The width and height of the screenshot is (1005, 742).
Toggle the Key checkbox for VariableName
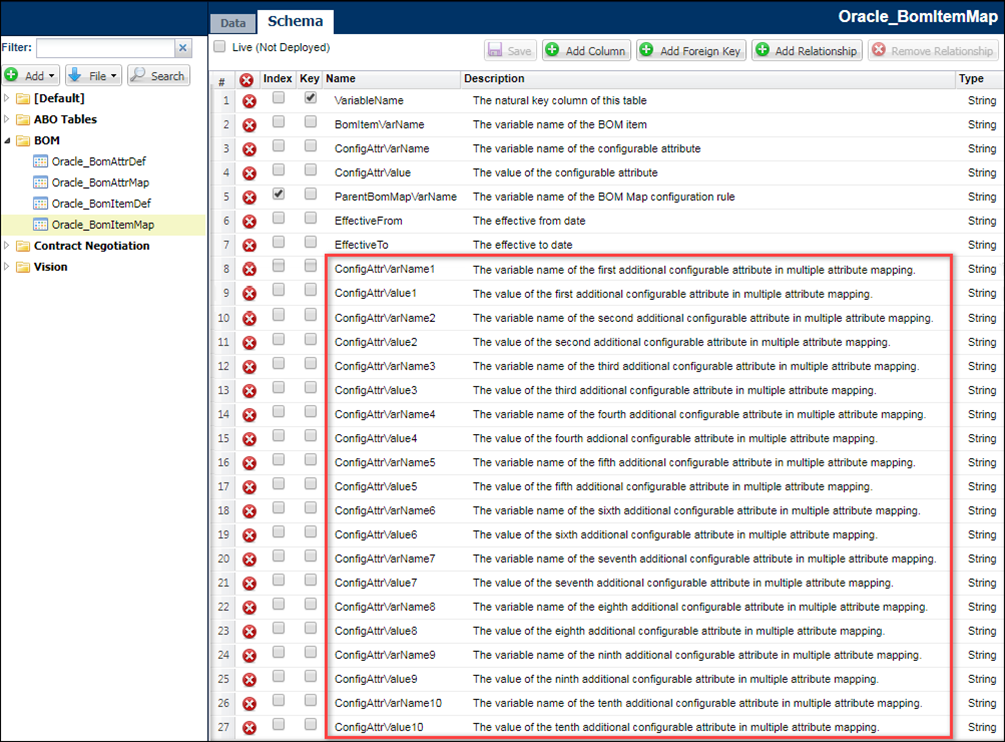310,99
